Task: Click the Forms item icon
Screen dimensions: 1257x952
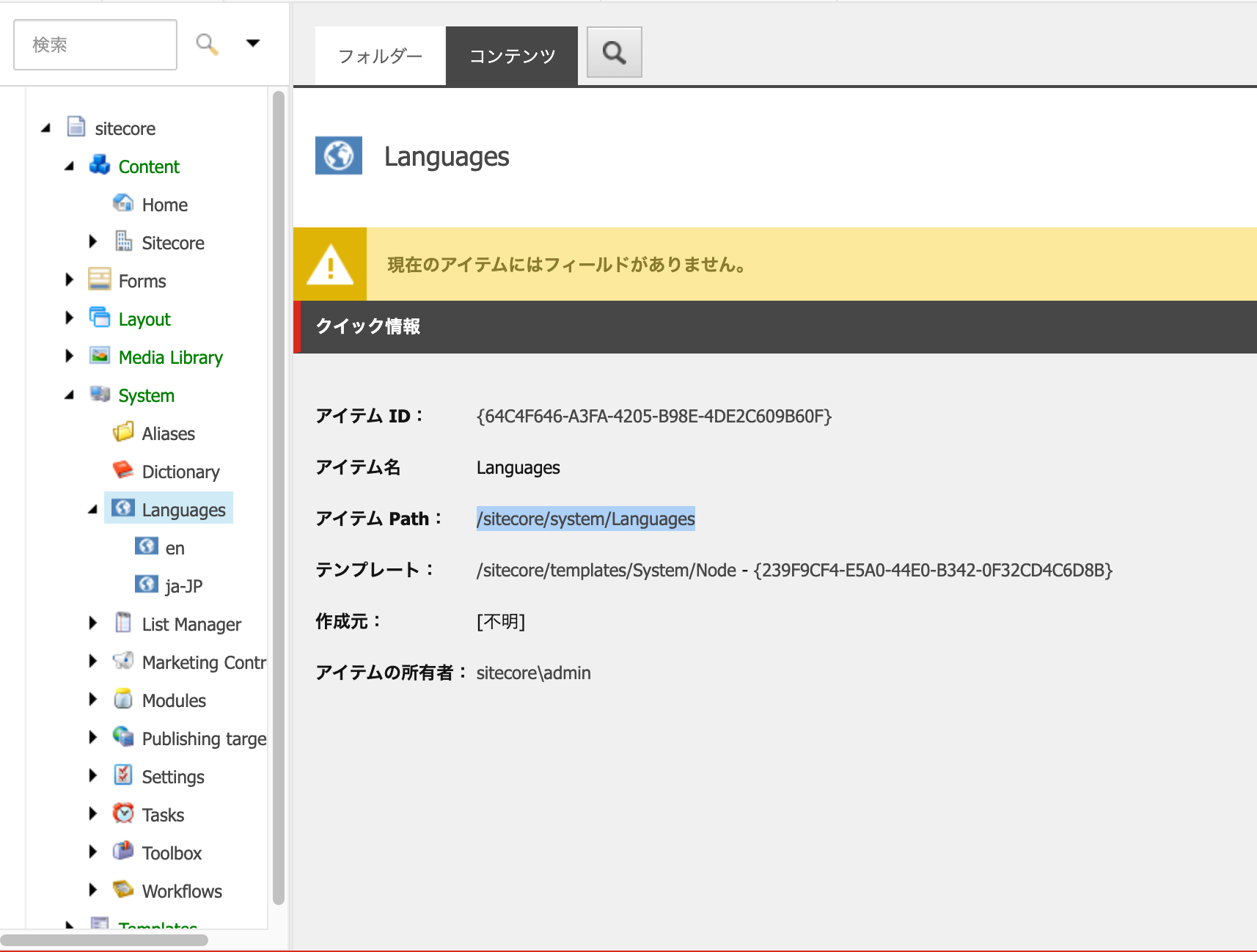Action: coord(100,279)
